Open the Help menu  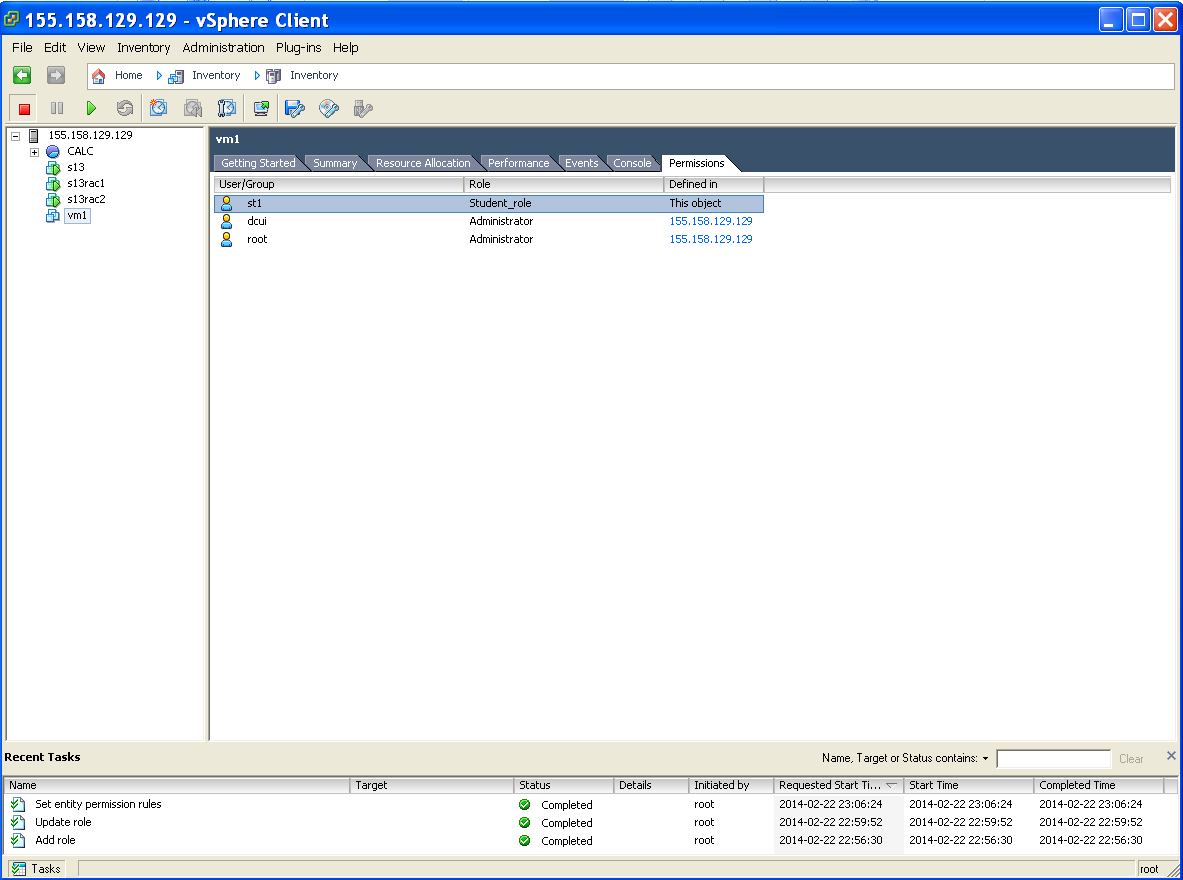(346, 48)
